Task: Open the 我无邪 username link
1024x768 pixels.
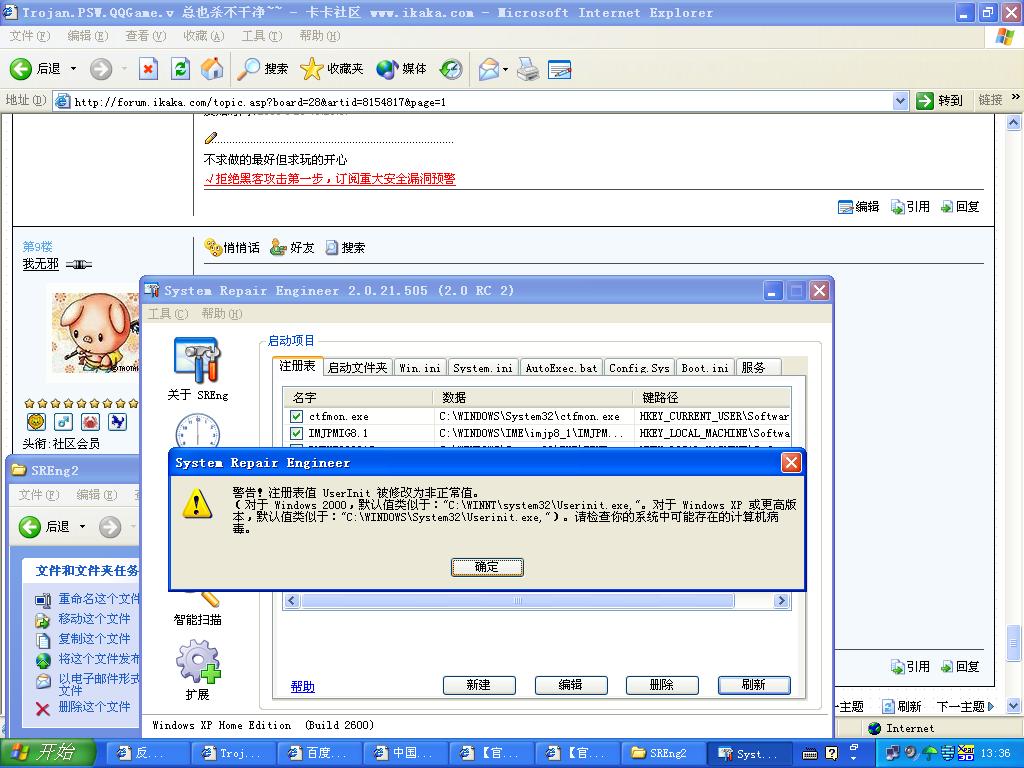Action: 40,264
